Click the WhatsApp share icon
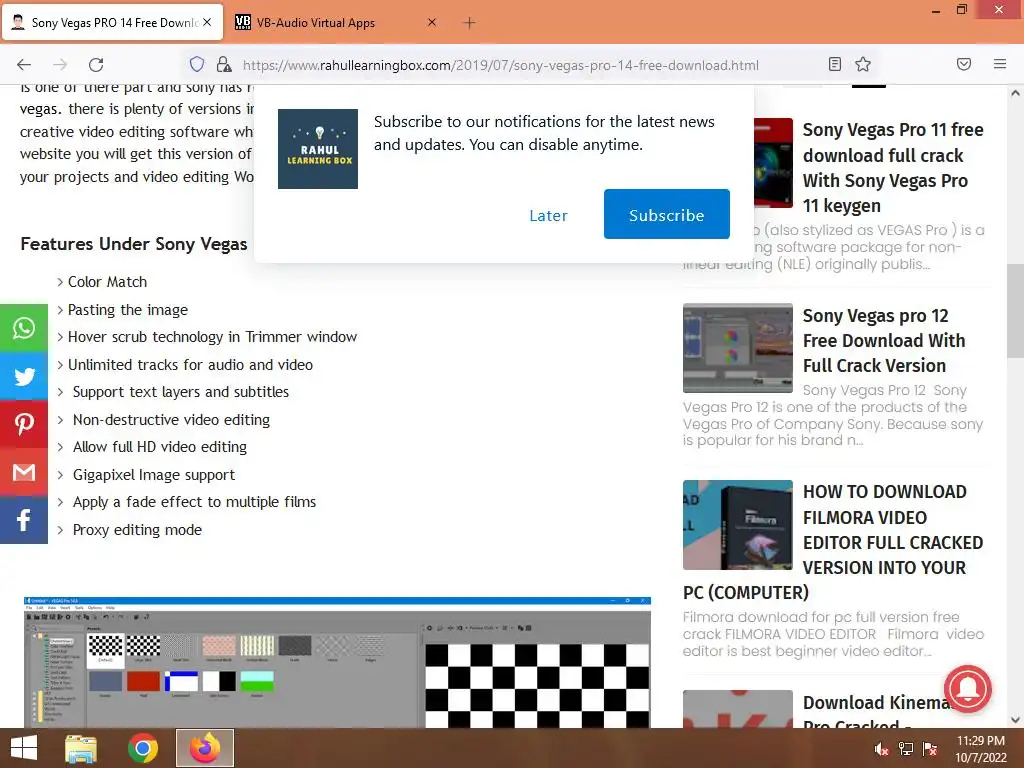This screenshot has height=768, width=1024. 24,328
